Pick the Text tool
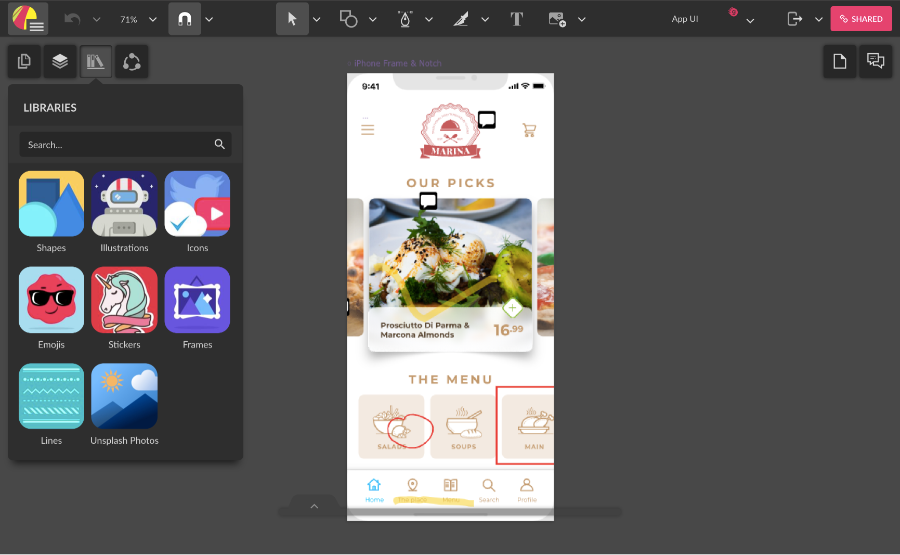The width and height of the screenshot is (900, 555). point(516,19)
